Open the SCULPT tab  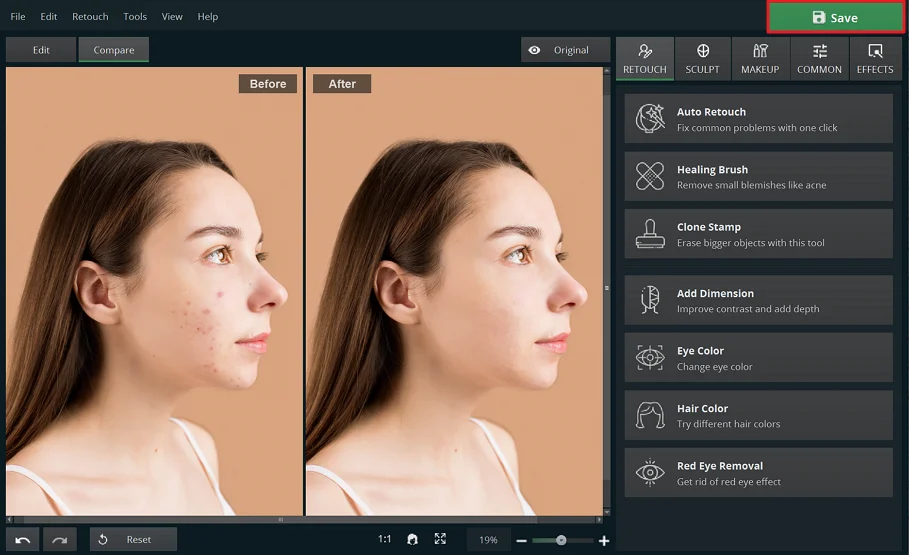click(x=703, y=59)
